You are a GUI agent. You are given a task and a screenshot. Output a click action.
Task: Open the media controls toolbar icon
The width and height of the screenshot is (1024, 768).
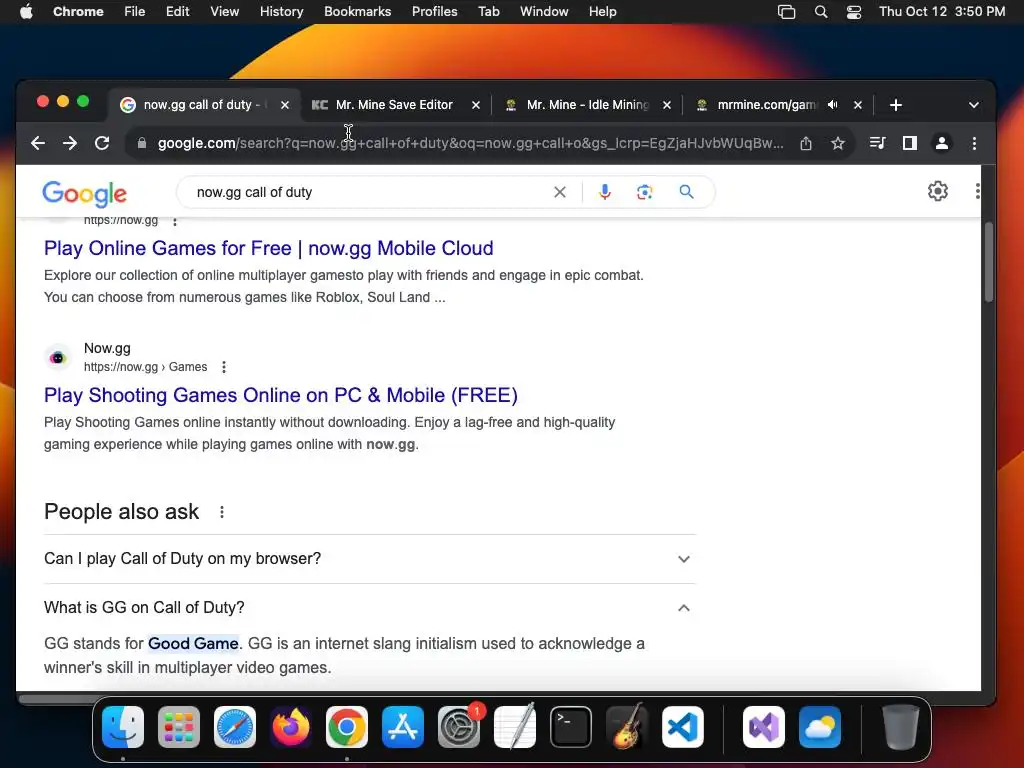tap(877, 143)
